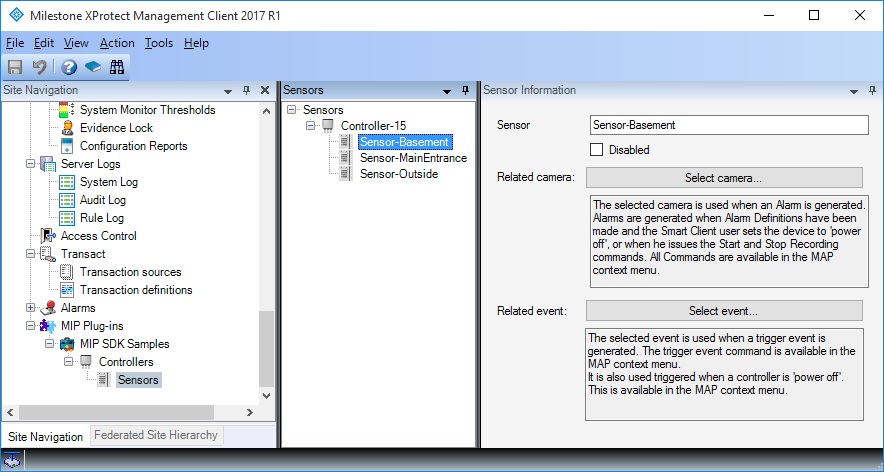This screenshot has height=472, width=884.
Task: Expand the Alarms tree node
Action: pyautogui.click(x=30, y=308)
